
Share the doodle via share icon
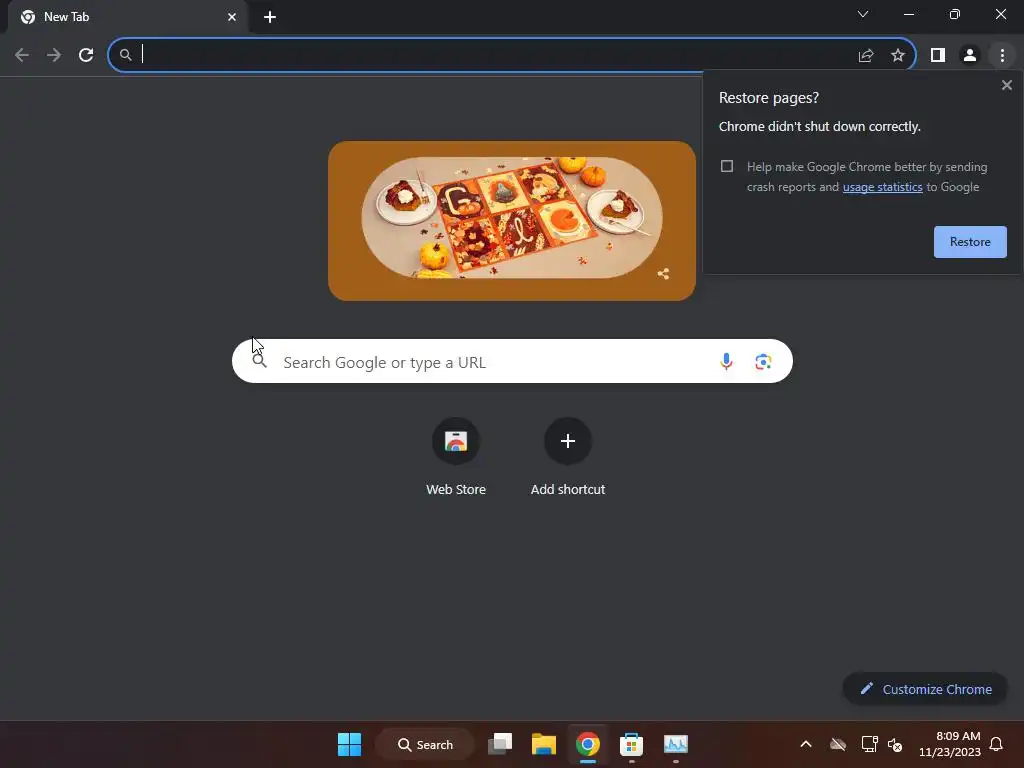coord(664,274)
